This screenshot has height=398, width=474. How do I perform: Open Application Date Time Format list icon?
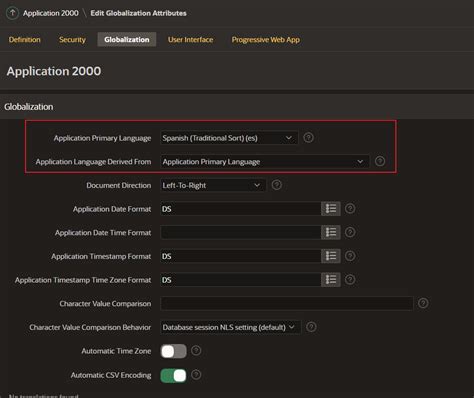click(x=331, y=232)
